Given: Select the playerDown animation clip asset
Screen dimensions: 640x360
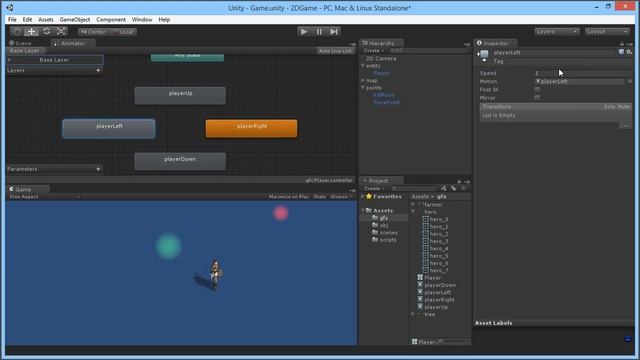Looking at the screenshot, I should tap(436, 285).
